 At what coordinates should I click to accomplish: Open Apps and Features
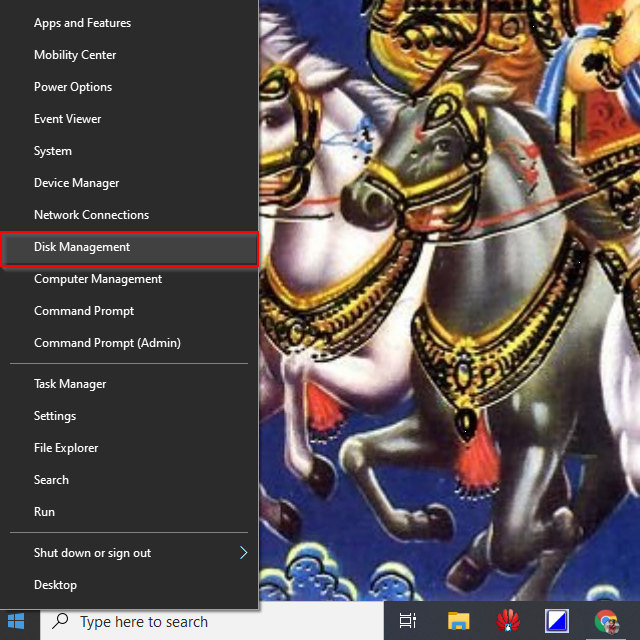pyautogui.click(x=129, y=23)
